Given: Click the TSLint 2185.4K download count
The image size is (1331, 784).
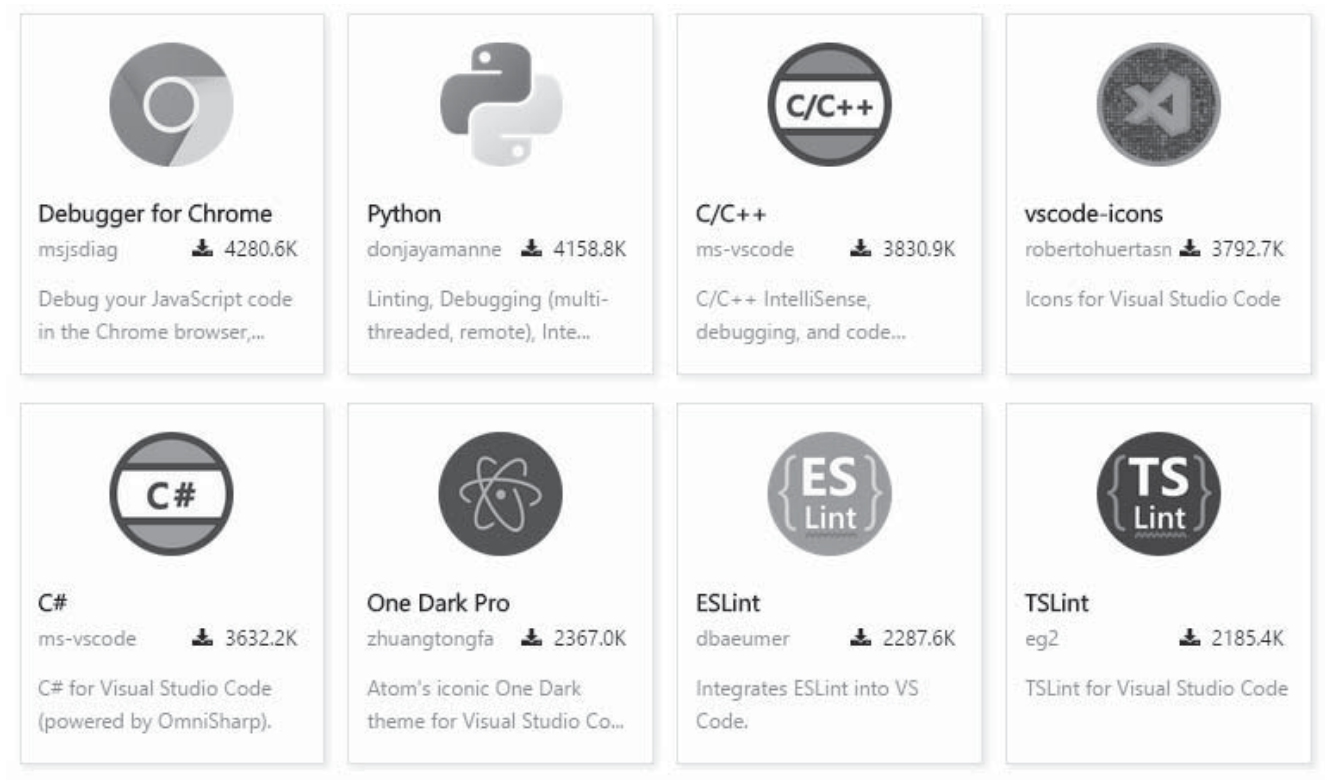Looking at the screenshot, I should pos(1246,638).
